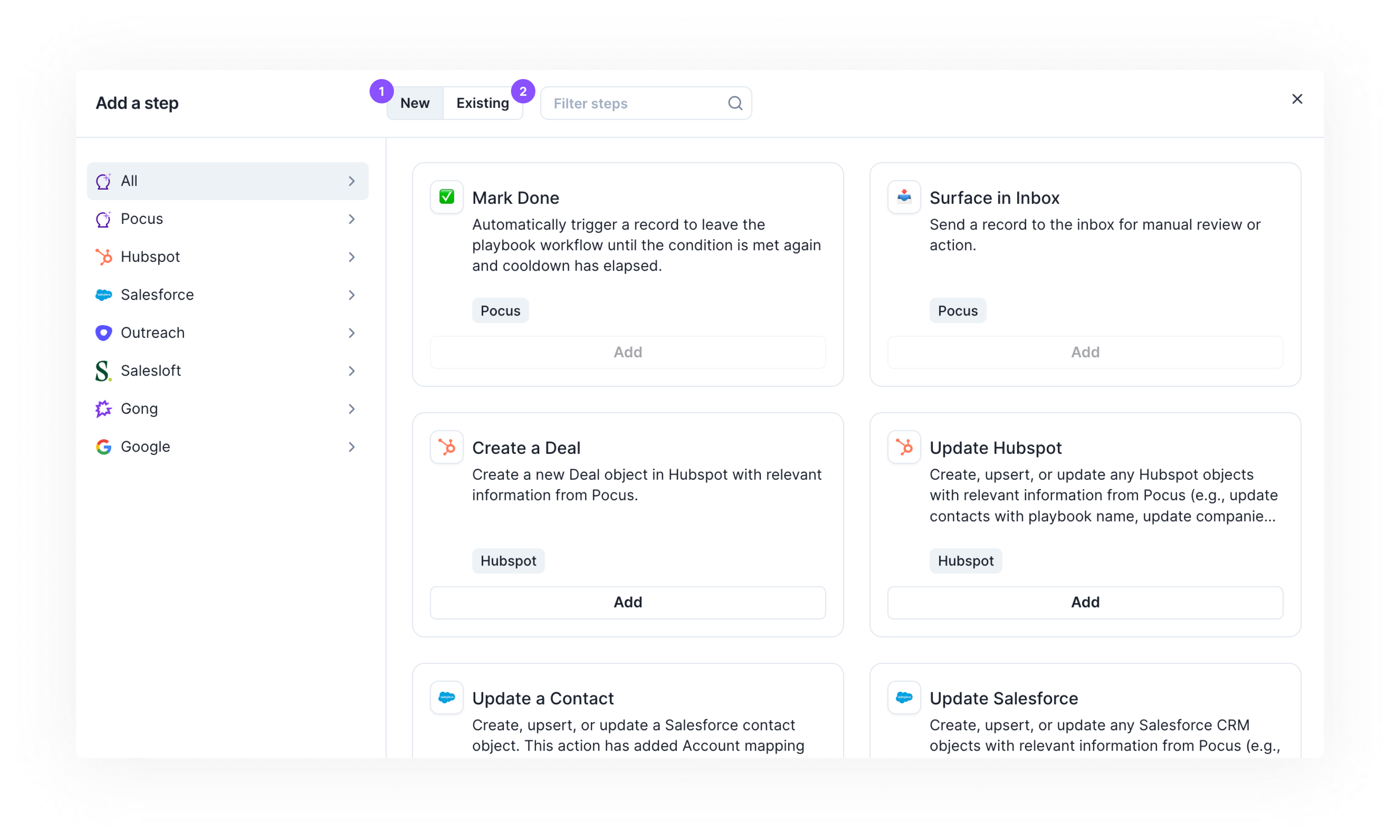
Task: Expand the Hubspot category chevron
Action: pos(352,257)
